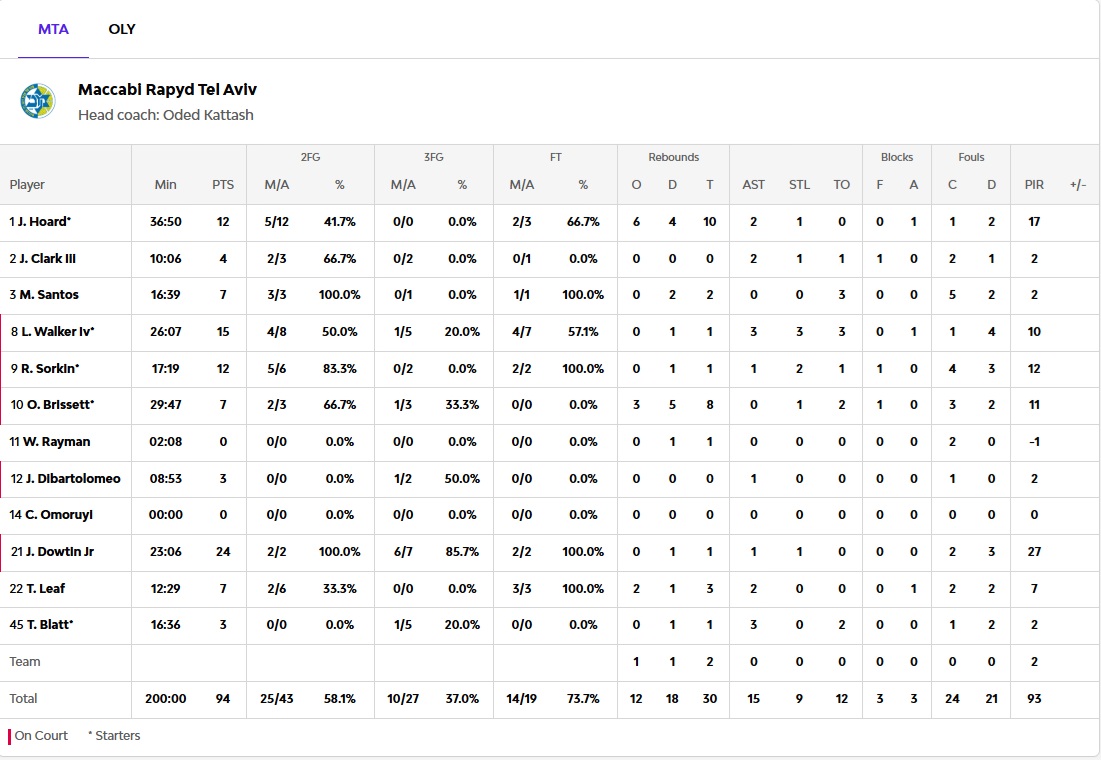1101x763 pixels.
Task: Switch to the OLY tab
Action: [122, 29]
